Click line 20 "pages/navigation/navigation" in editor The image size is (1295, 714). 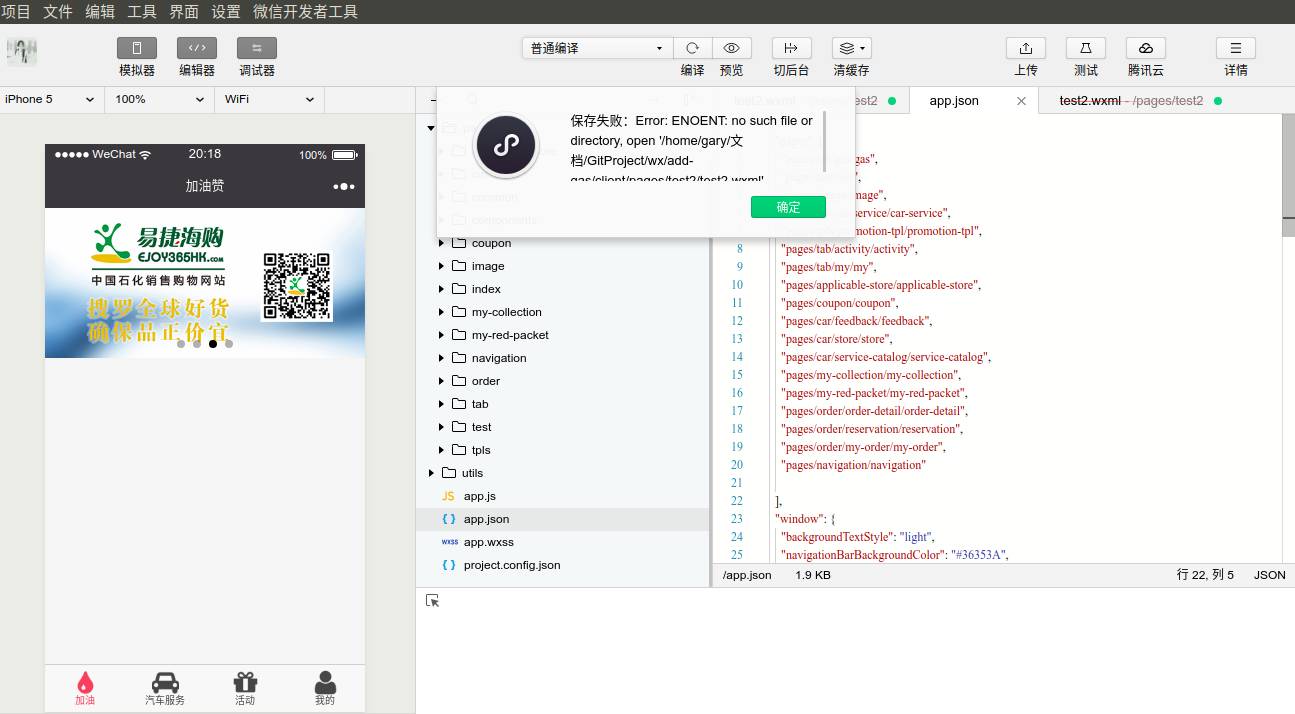[853, 465]
